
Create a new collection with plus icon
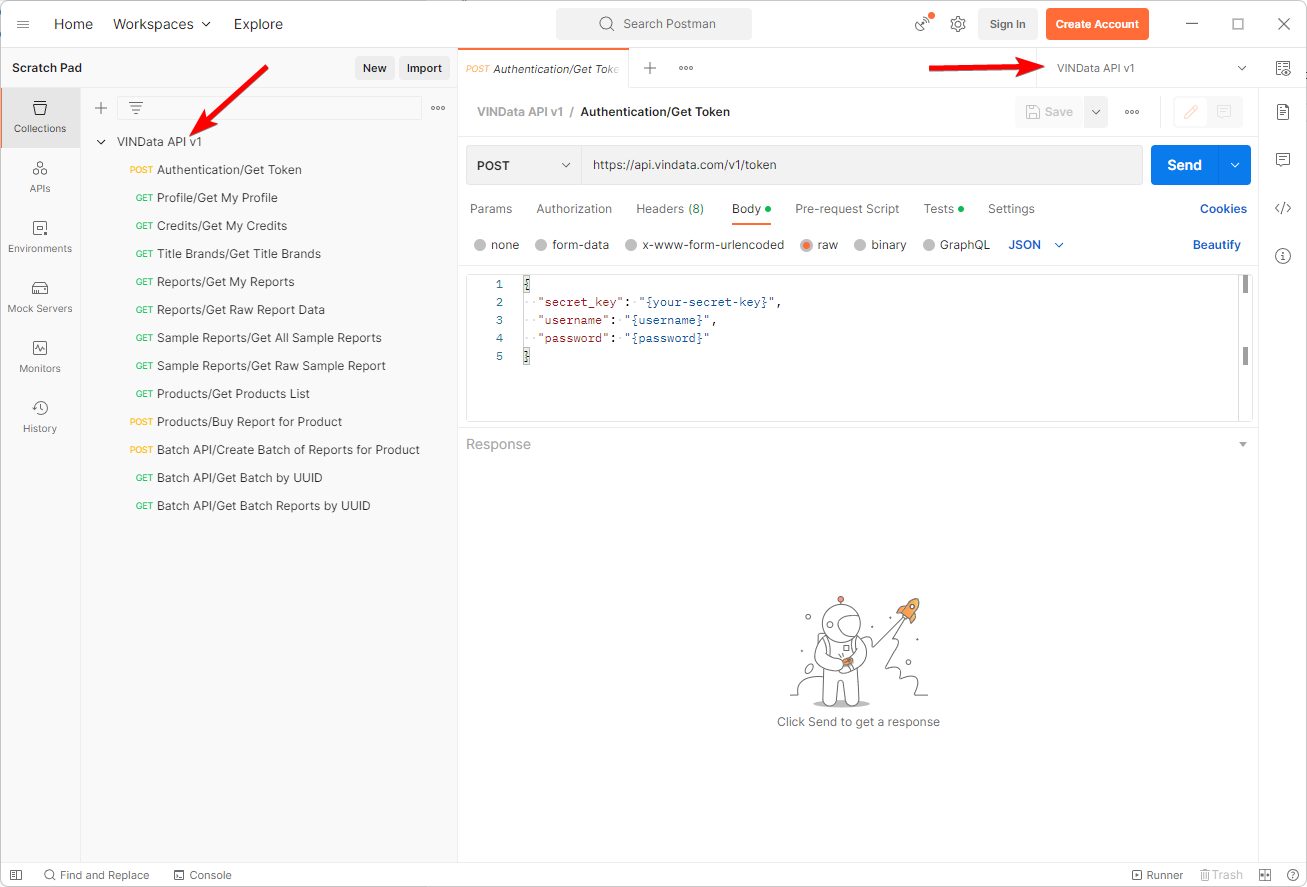point(101,108)
